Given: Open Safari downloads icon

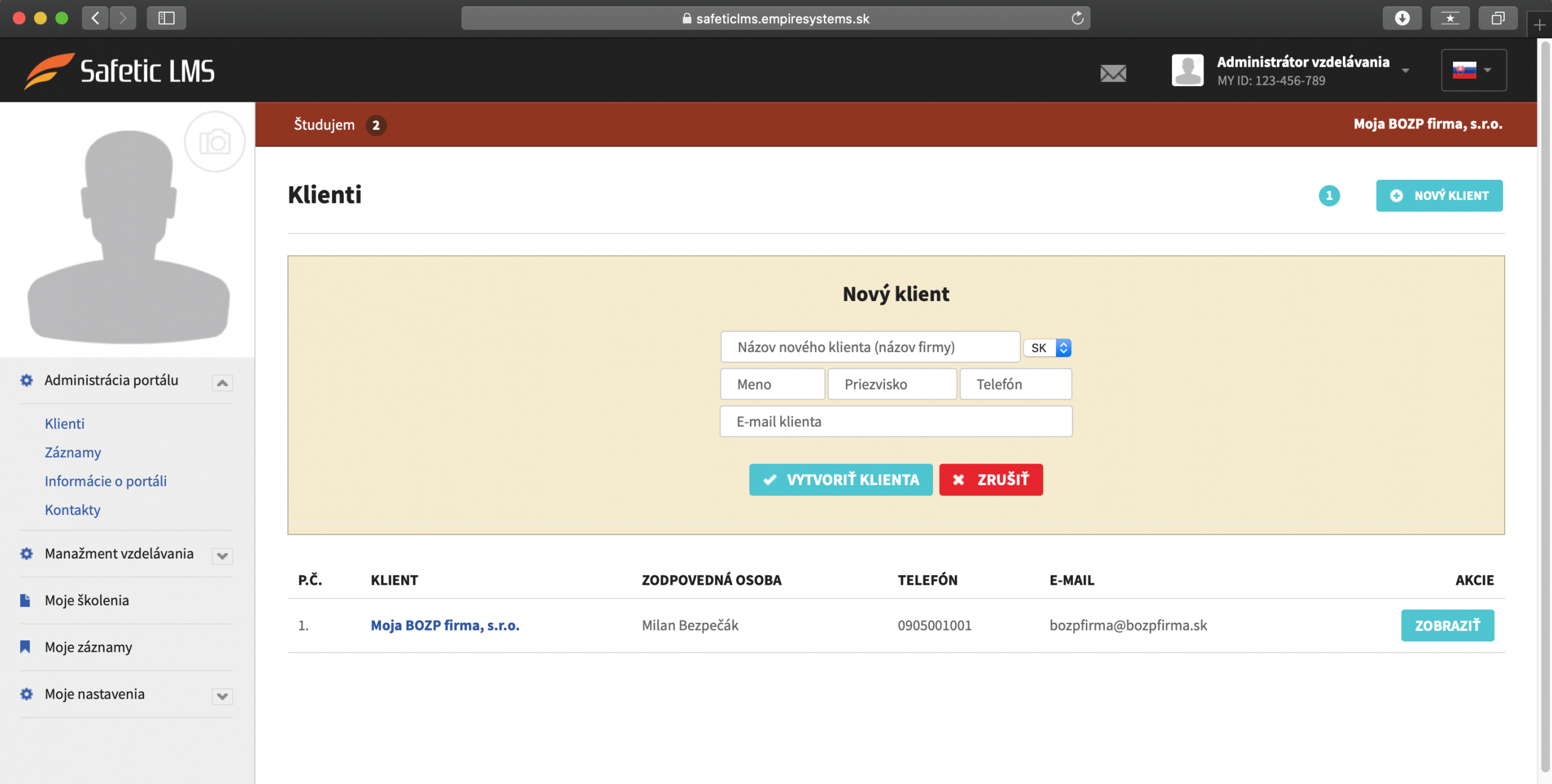Looking at the screenshot, I should [x=1402, y=18].
